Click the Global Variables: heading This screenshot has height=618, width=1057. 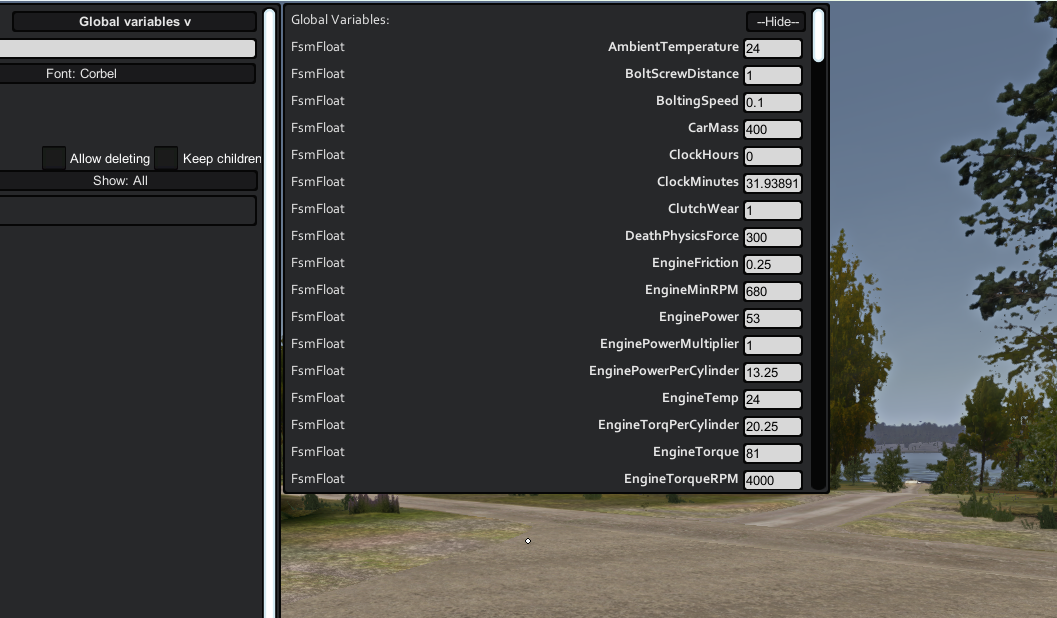click(x=340, y=20)
